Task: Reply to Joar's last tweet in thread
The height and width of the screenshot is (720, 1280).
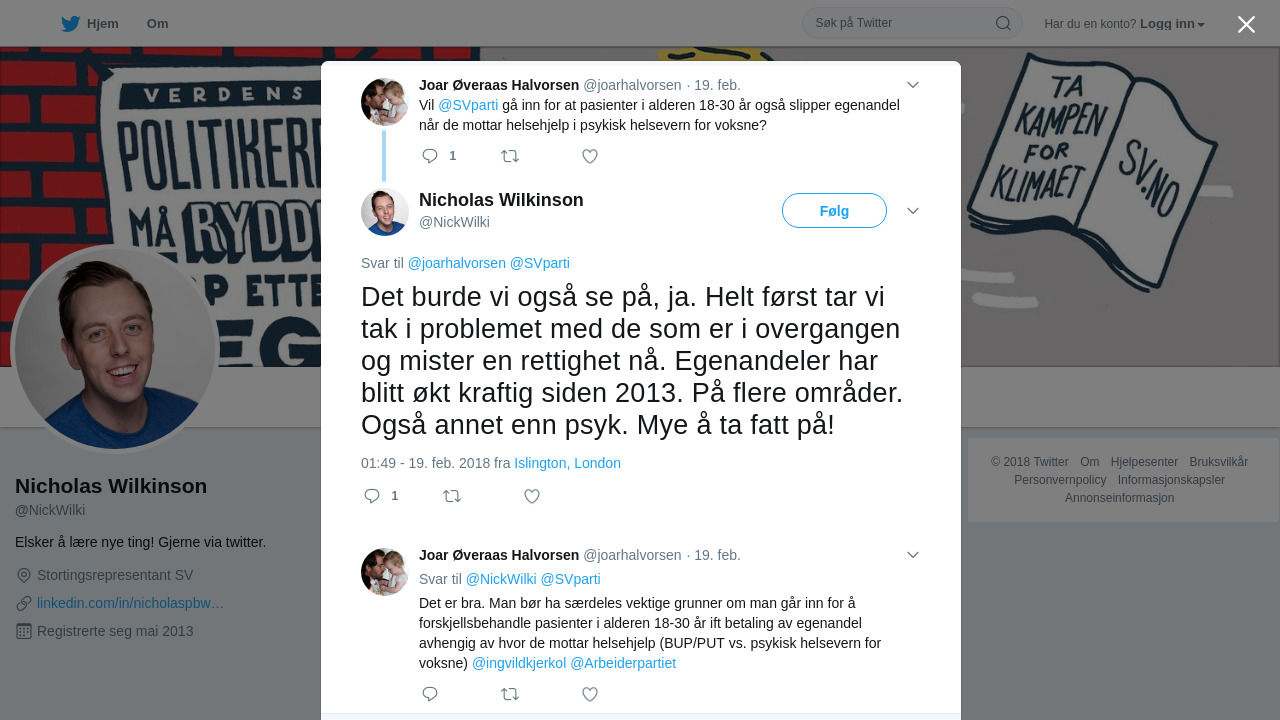Action: point(430,694)
